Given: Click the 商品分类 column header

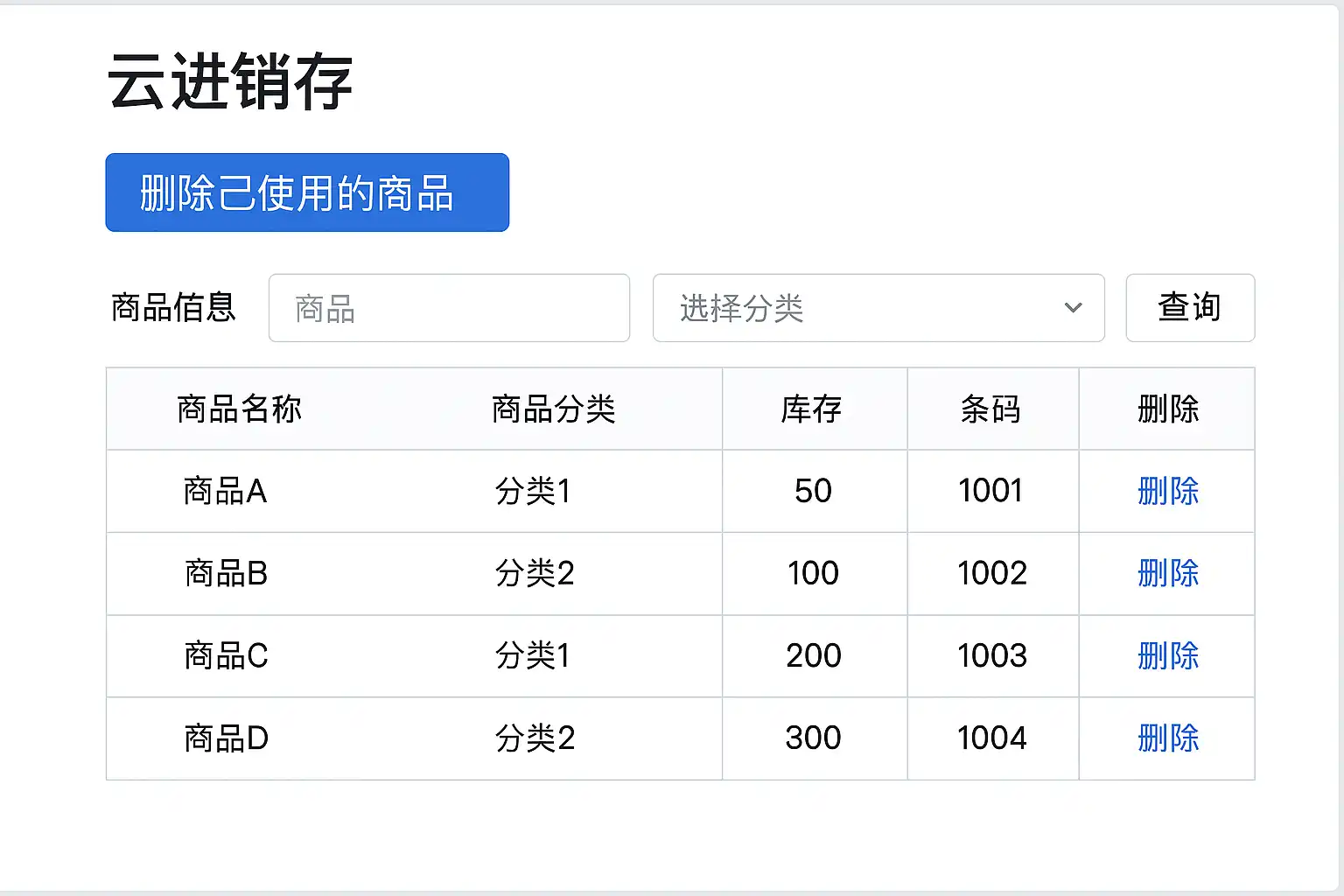Looking at the screenshot, I should tap(553, 409).
